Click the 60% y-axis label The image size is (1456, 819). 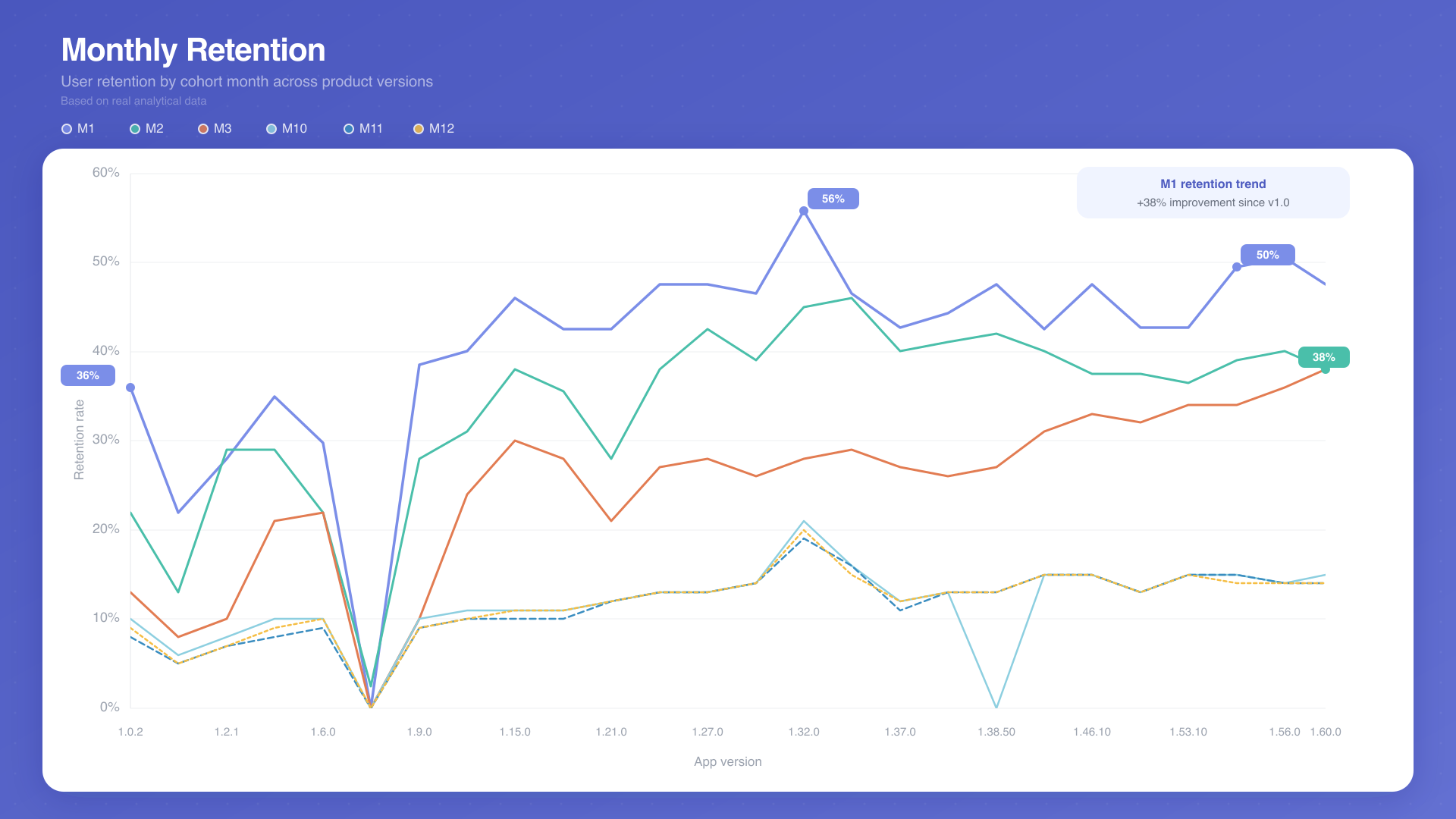105,173
